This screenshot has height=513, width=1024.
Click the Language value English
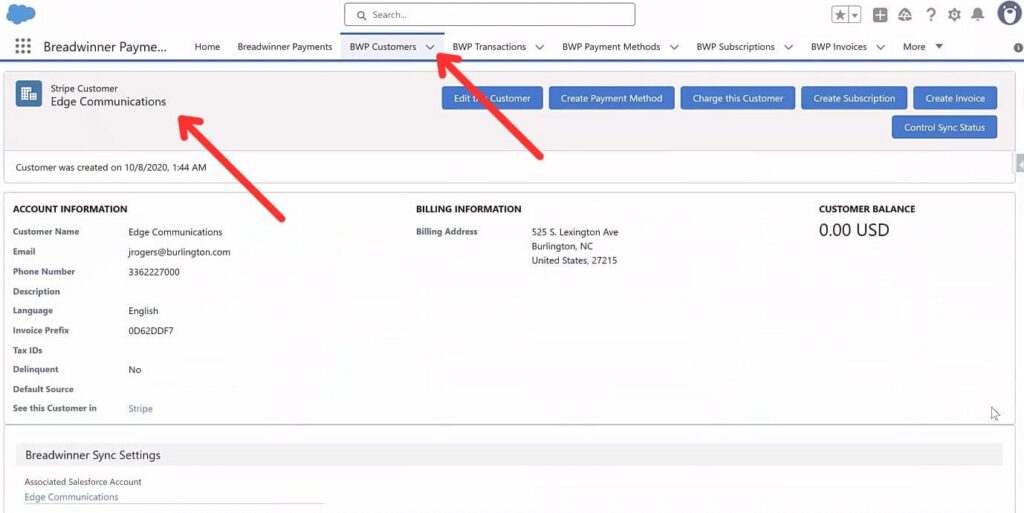(x=143, y=311)
